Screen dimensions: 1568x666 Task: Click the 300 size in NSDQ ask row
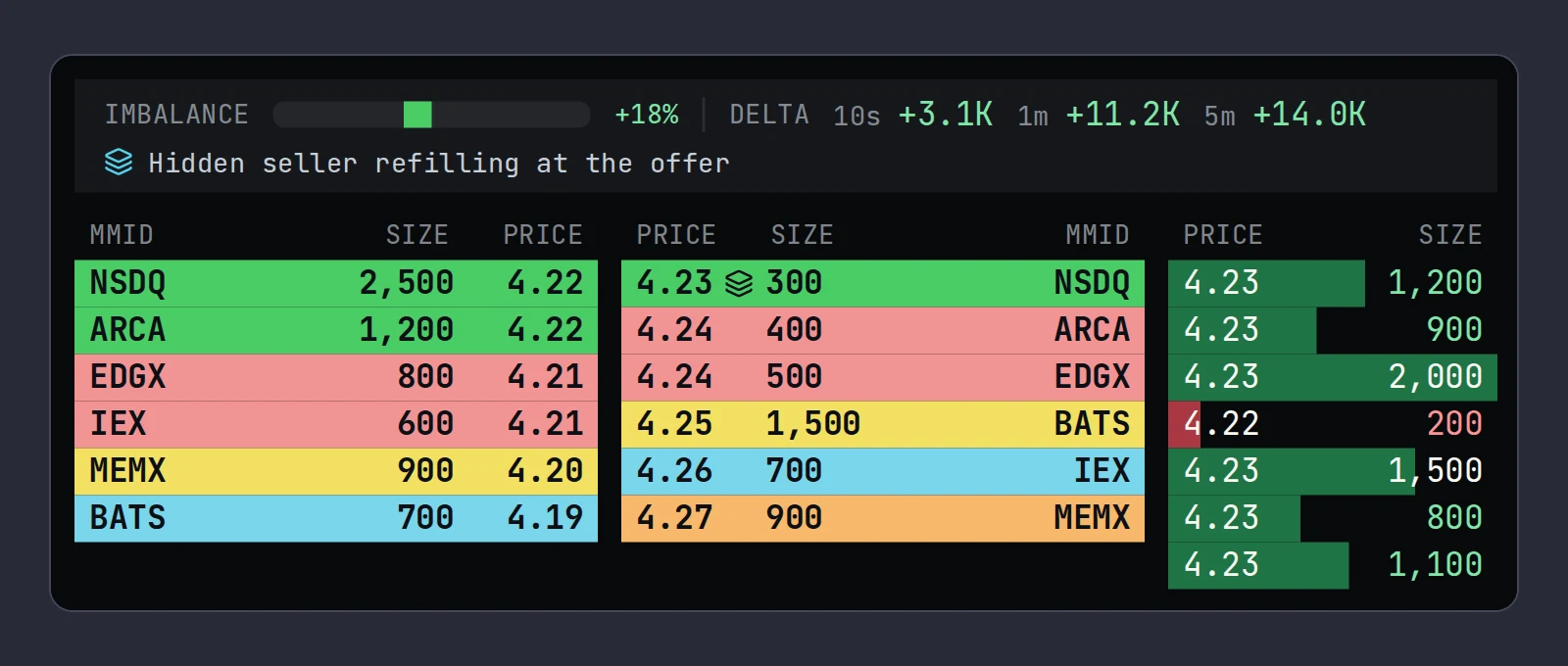[794, 283]
